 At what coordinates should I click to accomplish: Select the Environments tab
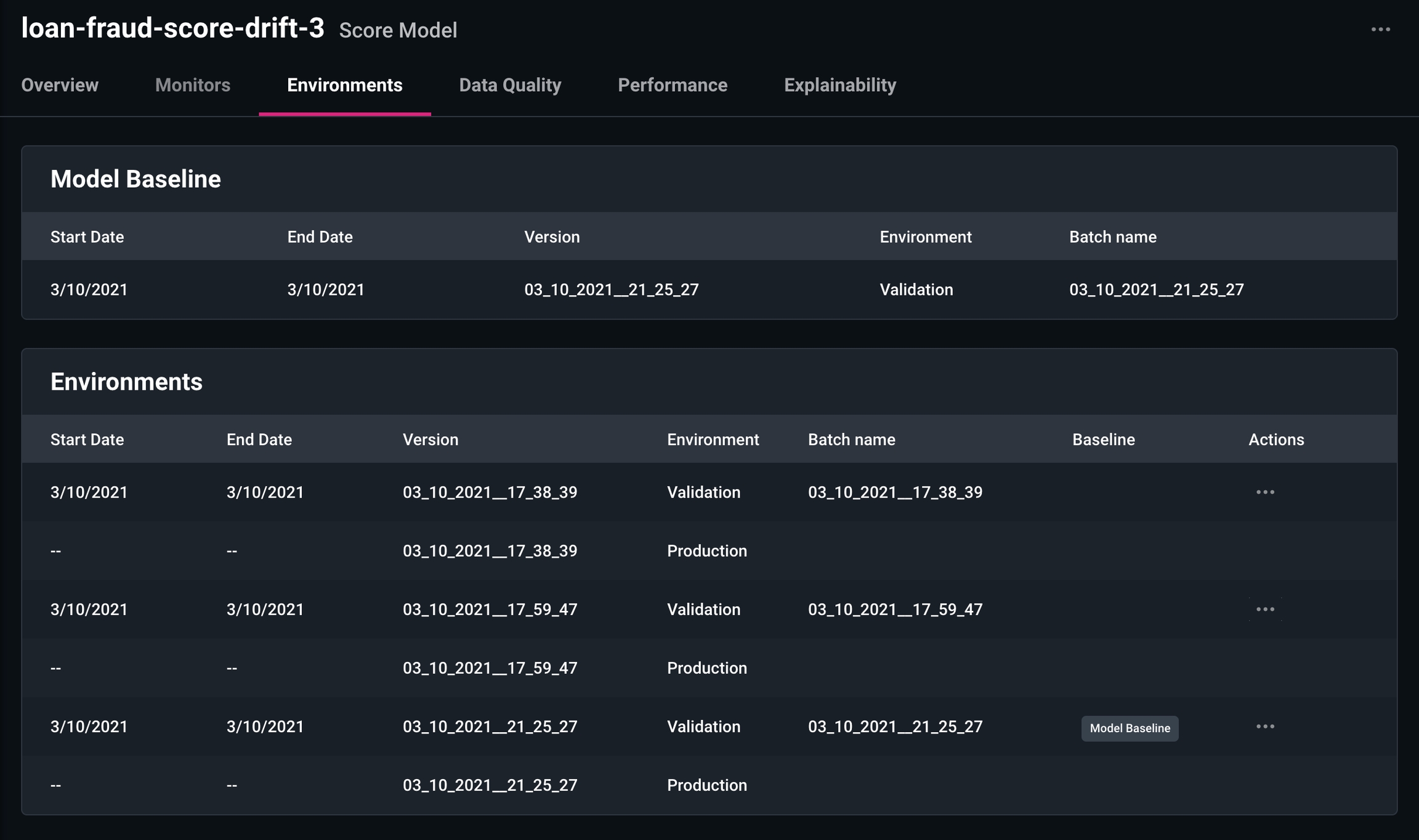tap(344, 85)
